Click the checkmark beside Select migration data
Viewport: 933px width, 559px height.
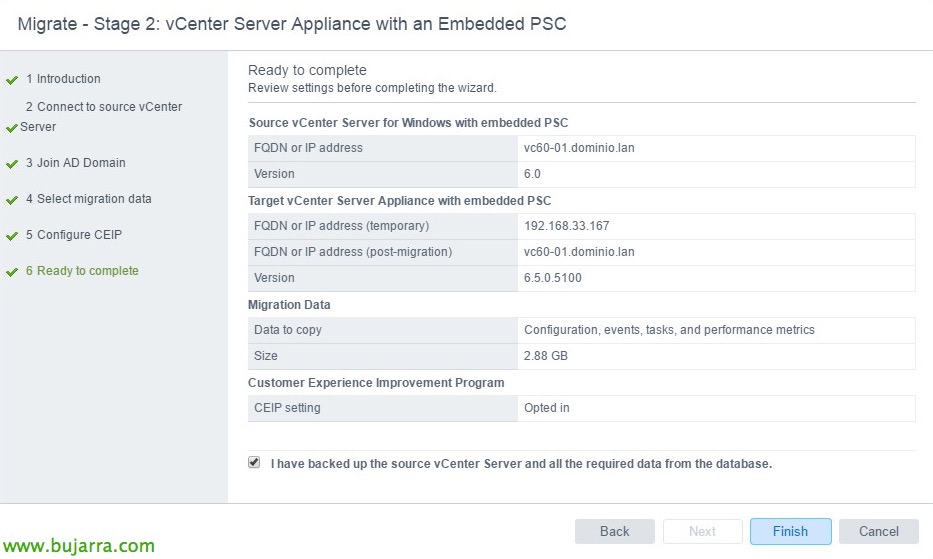coord(12,200)
